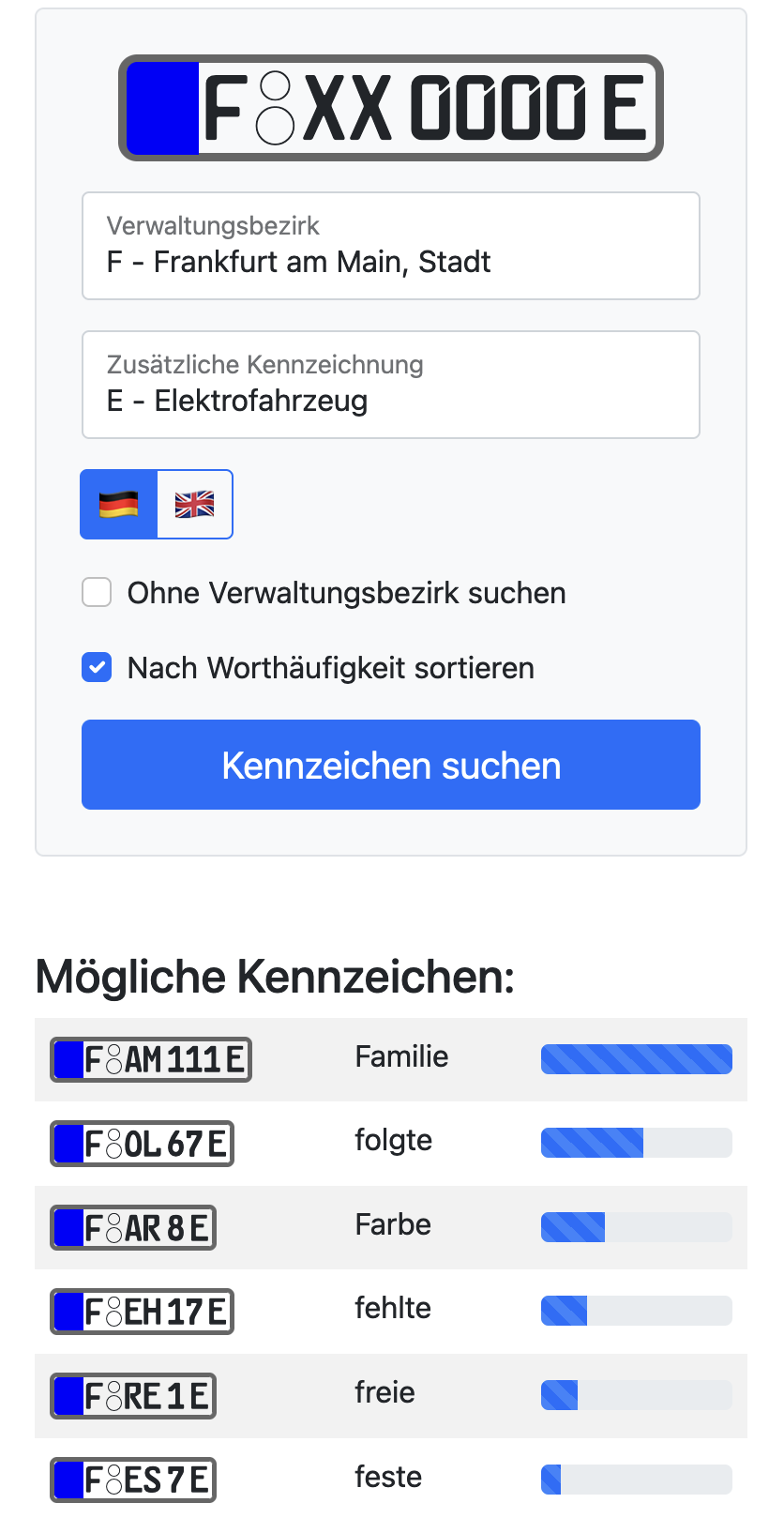Click the frequency bar for Farbe
Screen dimensions: 784x1518
[x=636, y=1227]
